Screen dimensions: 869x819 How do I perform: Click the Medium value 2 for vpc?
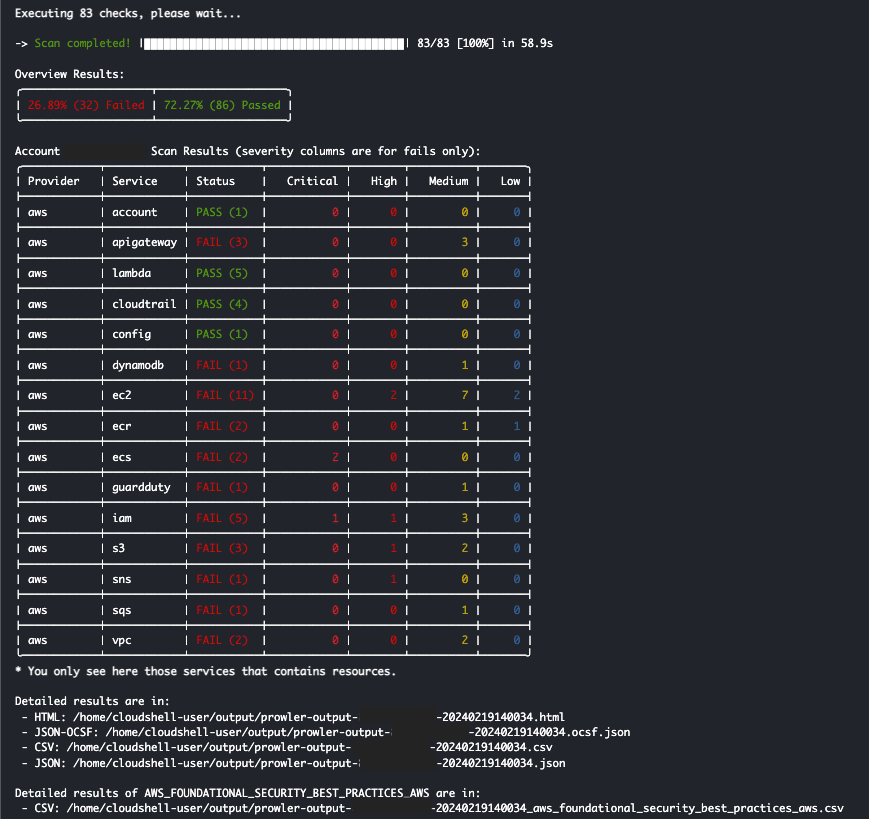(465, 640)
